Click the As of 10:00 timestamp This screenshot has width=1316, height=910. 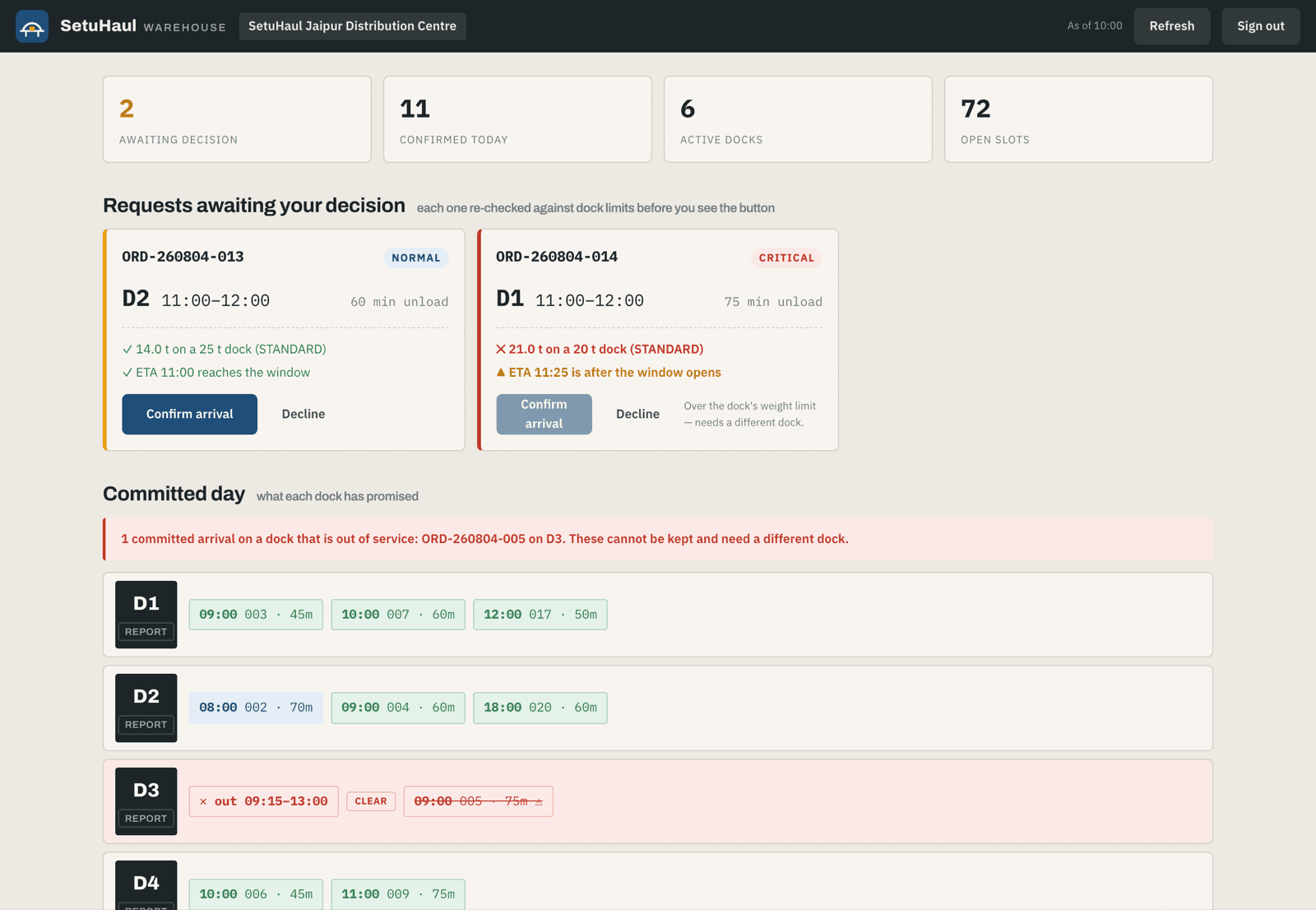[1095, 26]
